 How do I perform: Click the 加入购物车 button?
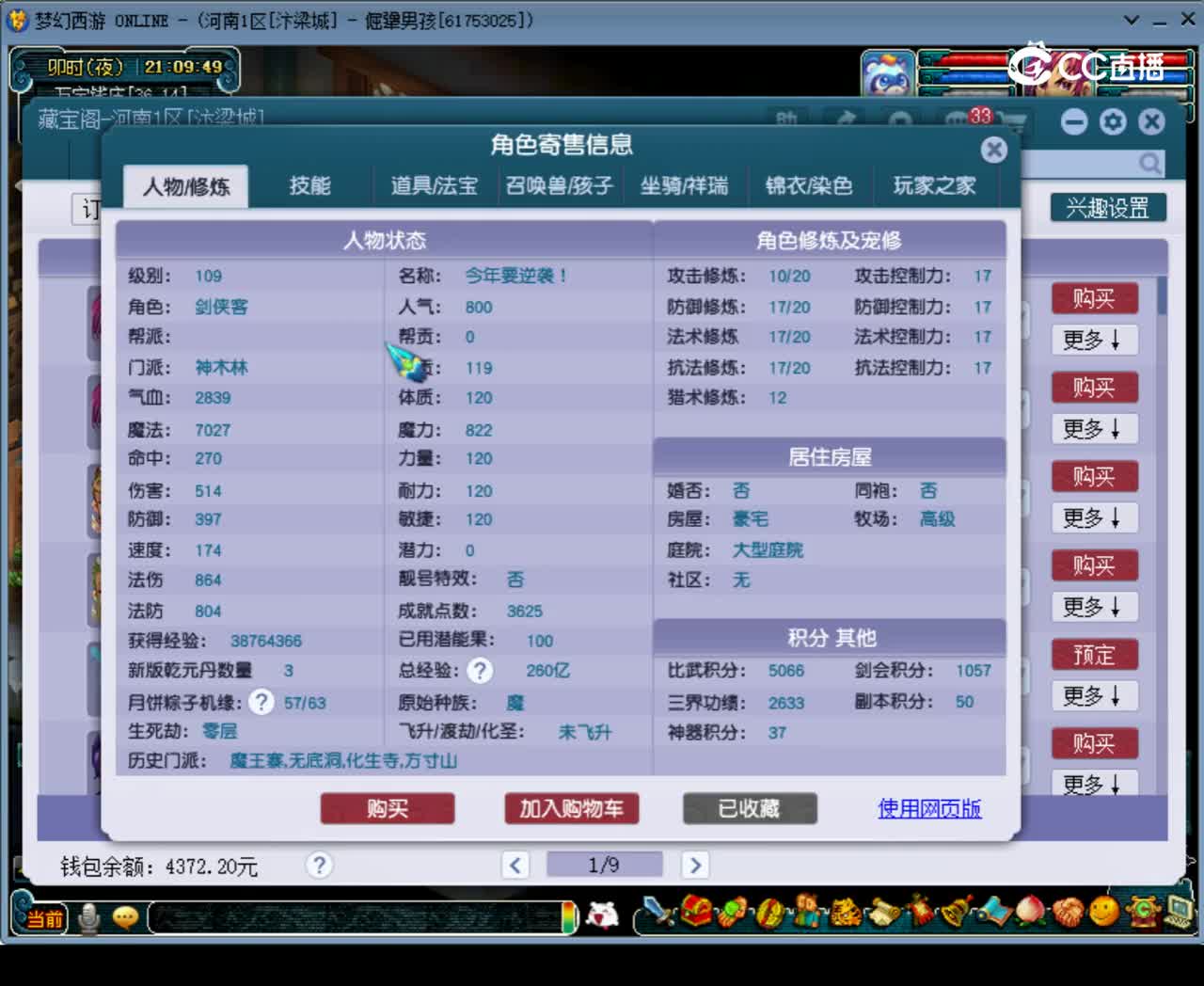pyautogui.click(x=572, y=808)
